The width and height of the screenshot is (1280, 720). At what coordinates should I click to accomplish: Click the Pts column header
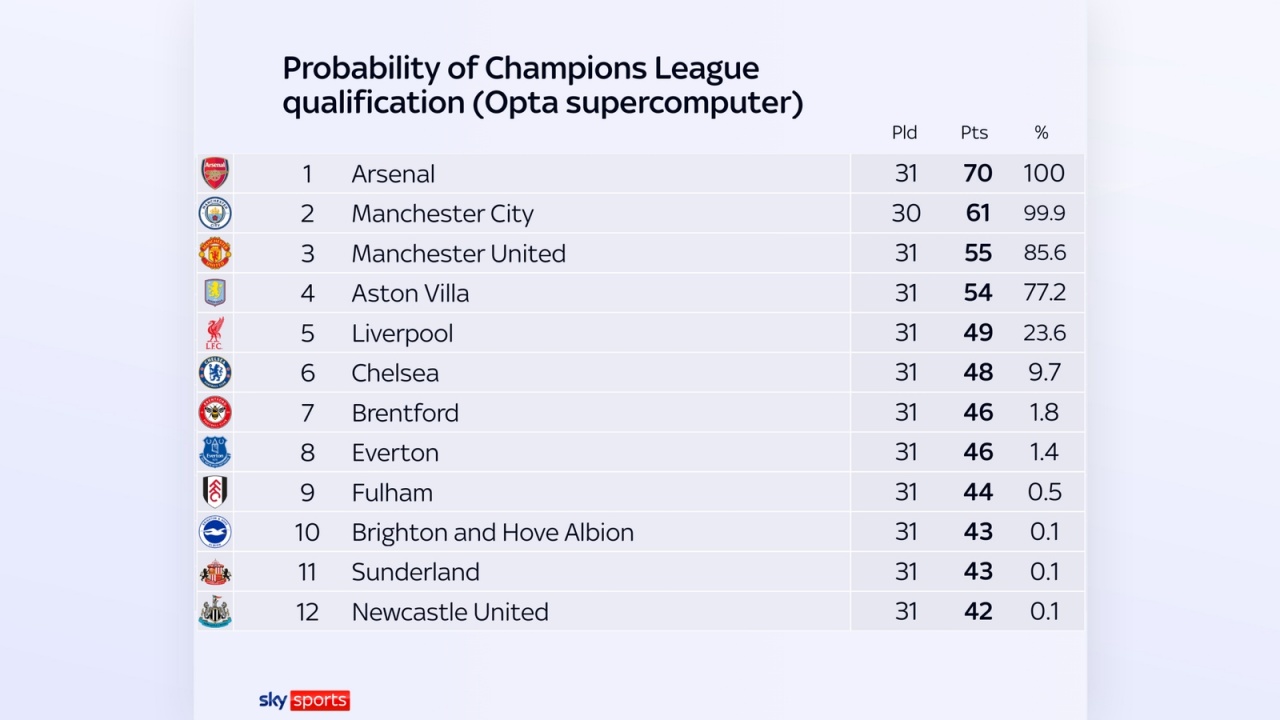[x=974, y=133]
